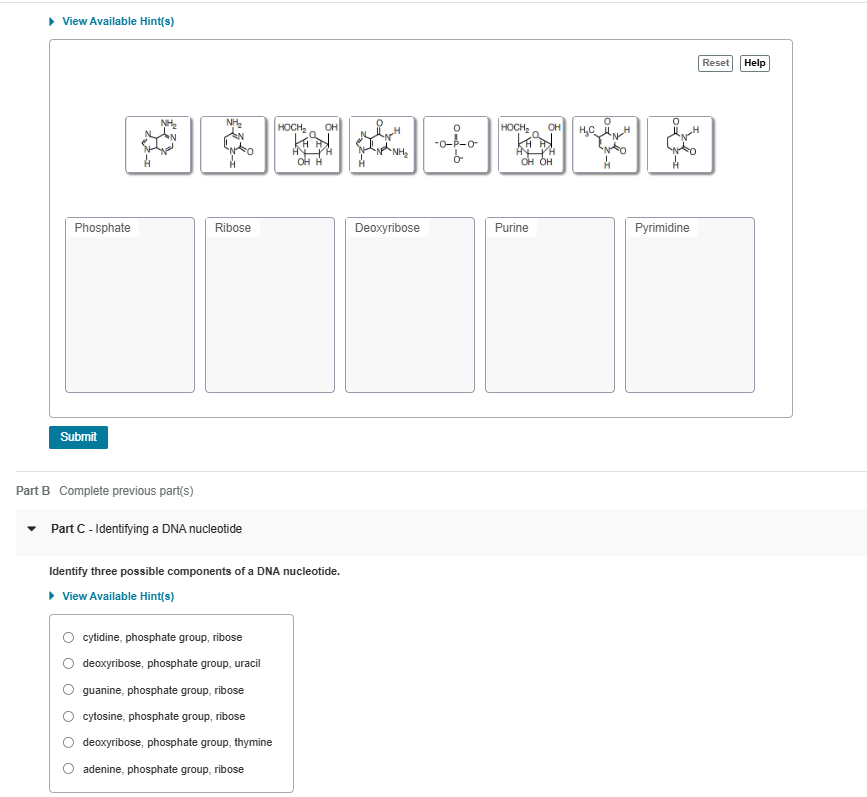Select the cytosine structure tile
867x797 pixels.
tap(233, 145)
